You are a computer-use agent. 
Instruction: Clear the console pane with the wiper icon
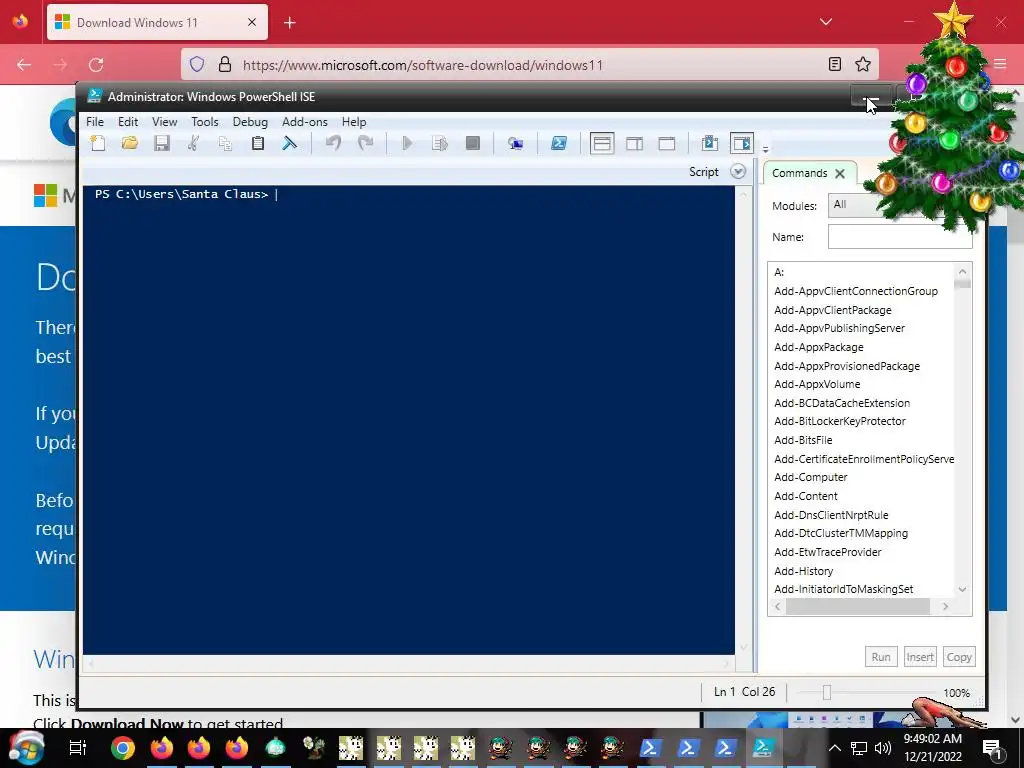pyautogui.click(x=289, y=143)
